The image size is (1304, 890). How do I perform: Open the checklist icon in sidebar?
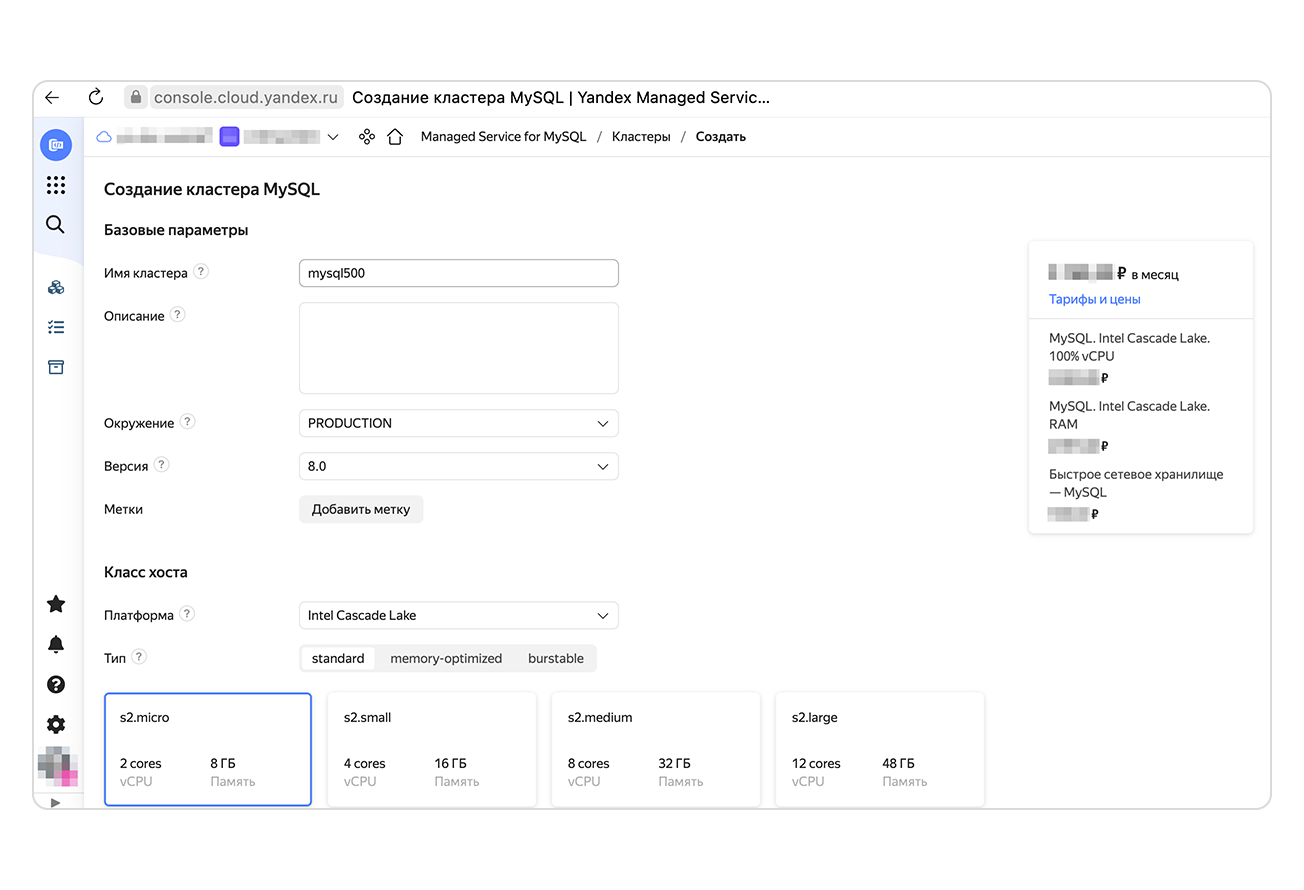(x=56, y=327)
